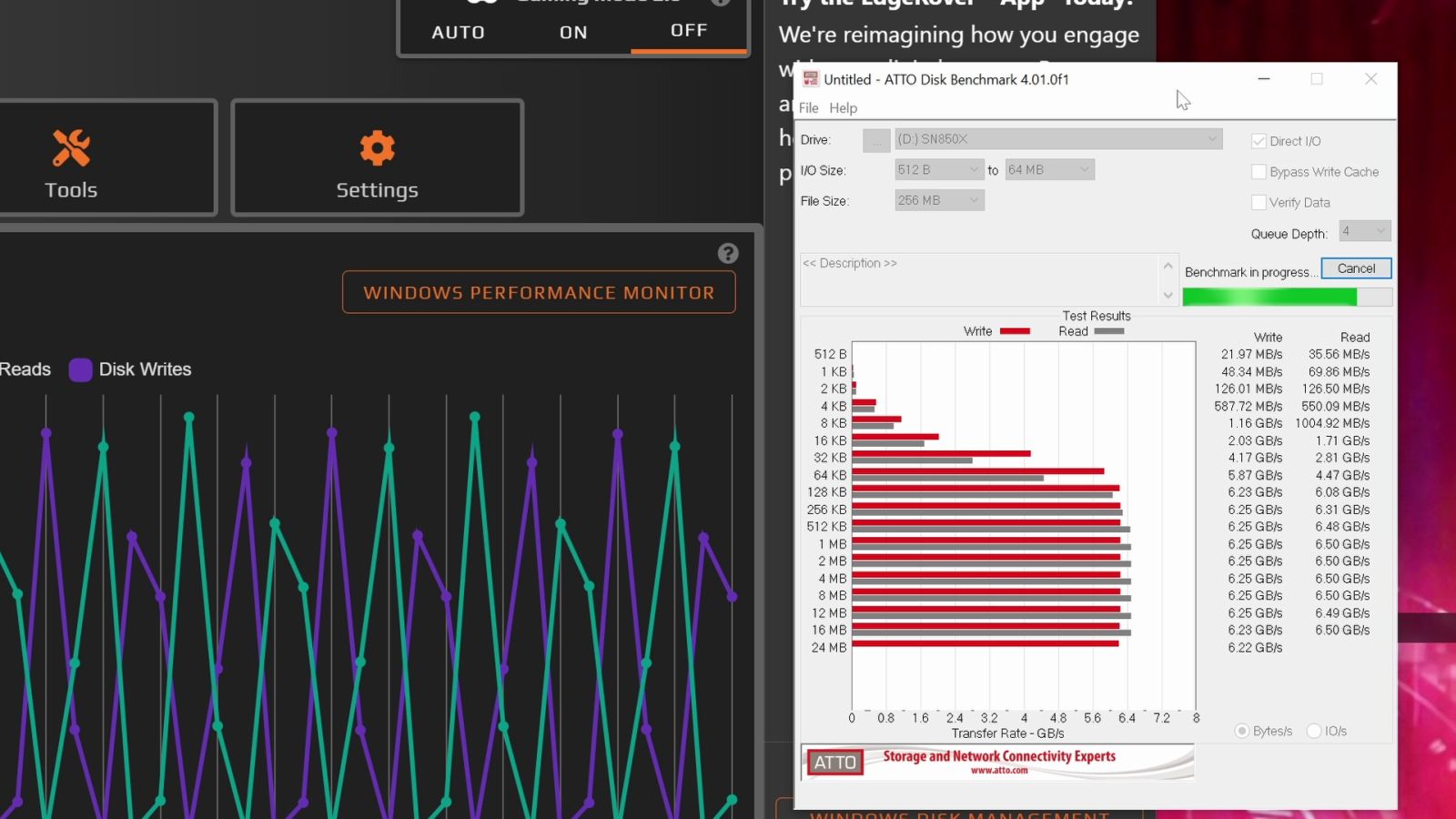Open Windows Performance Monitor
Screen dimensions: 1456x819
click(539, 293)
